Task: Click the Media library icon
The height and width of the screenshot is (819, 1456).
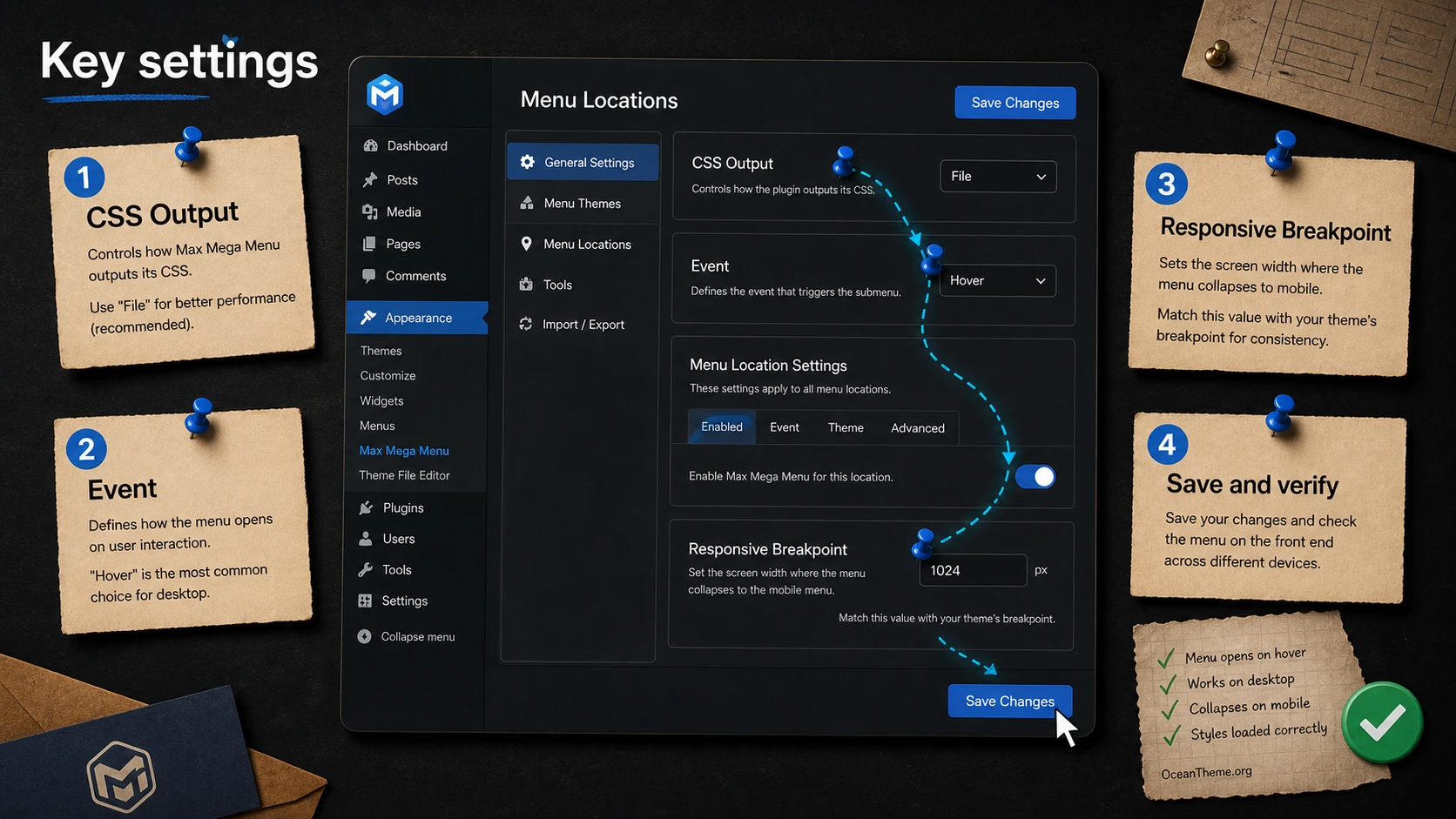Action: coord(370,211)
